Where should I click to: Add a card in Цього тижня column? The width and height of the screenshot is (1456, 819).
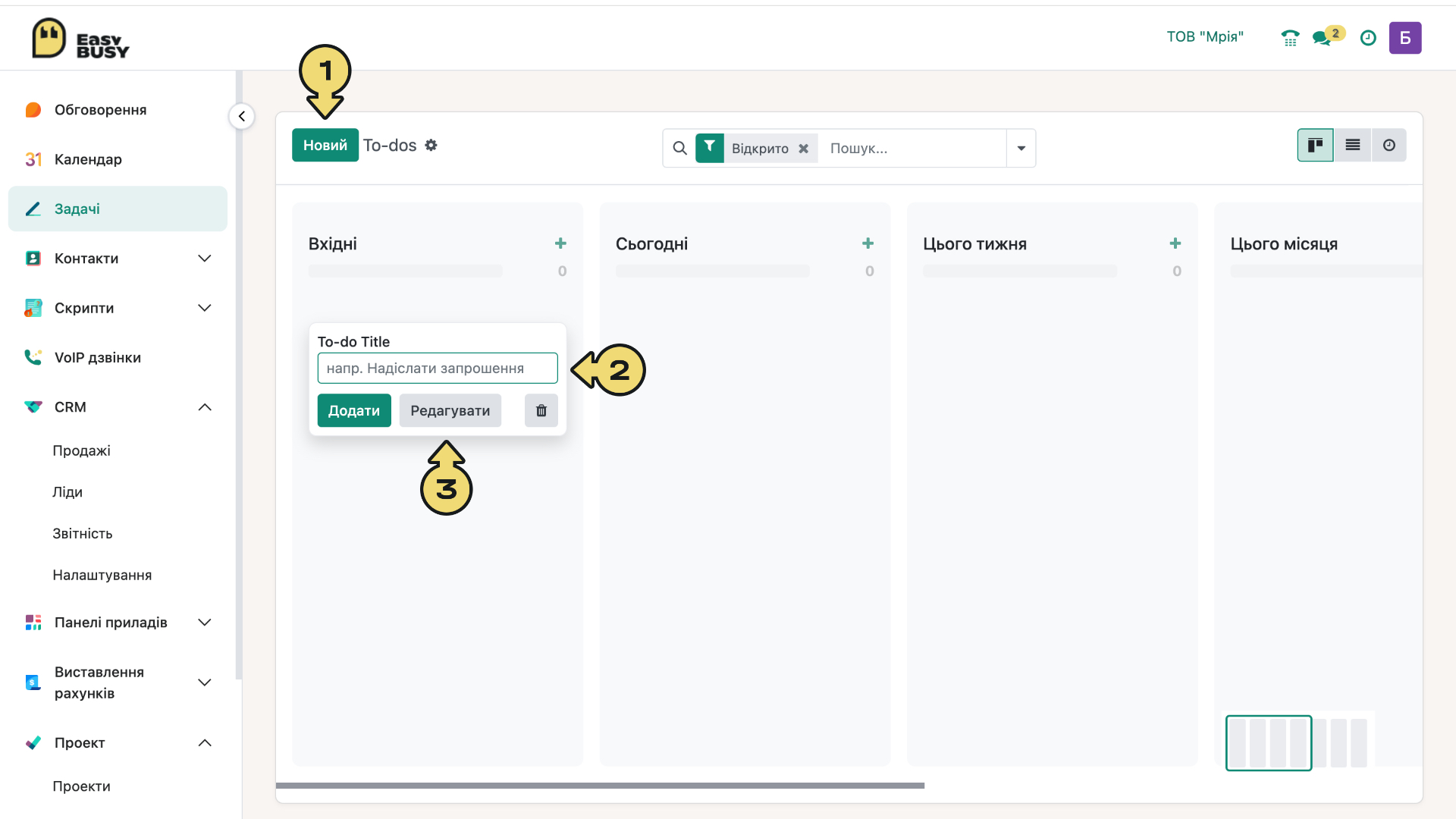[1175, 243]
